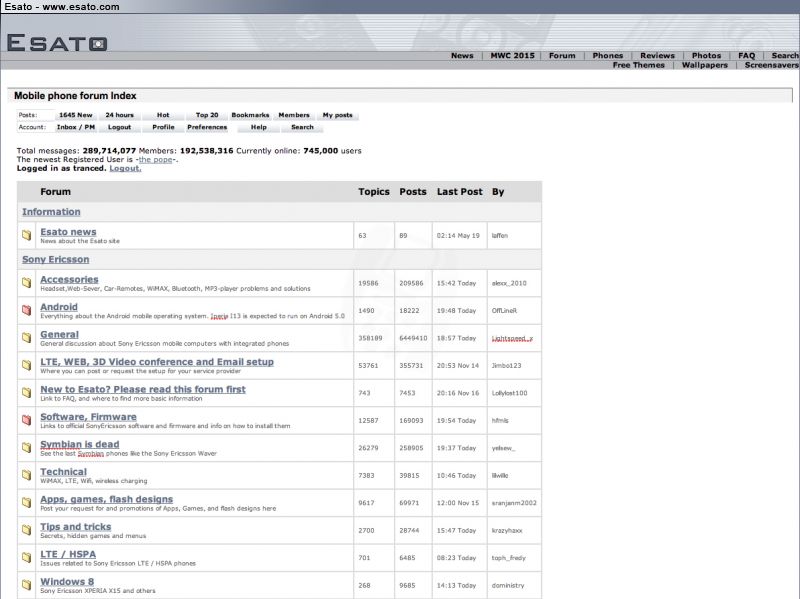
Task: Click the folder icon beside New to Esato
Action: [27, 393]
